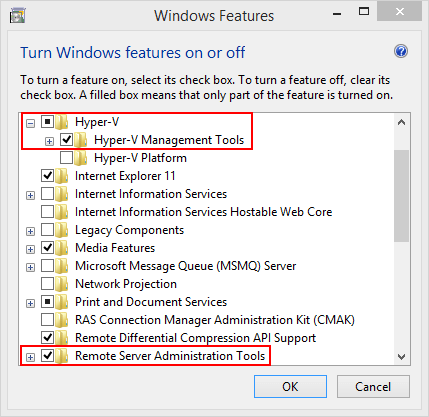The height and width of the screenshot is (417, 429).
Task: Click the Network Projection folder icon
Action: pos(62,284)
